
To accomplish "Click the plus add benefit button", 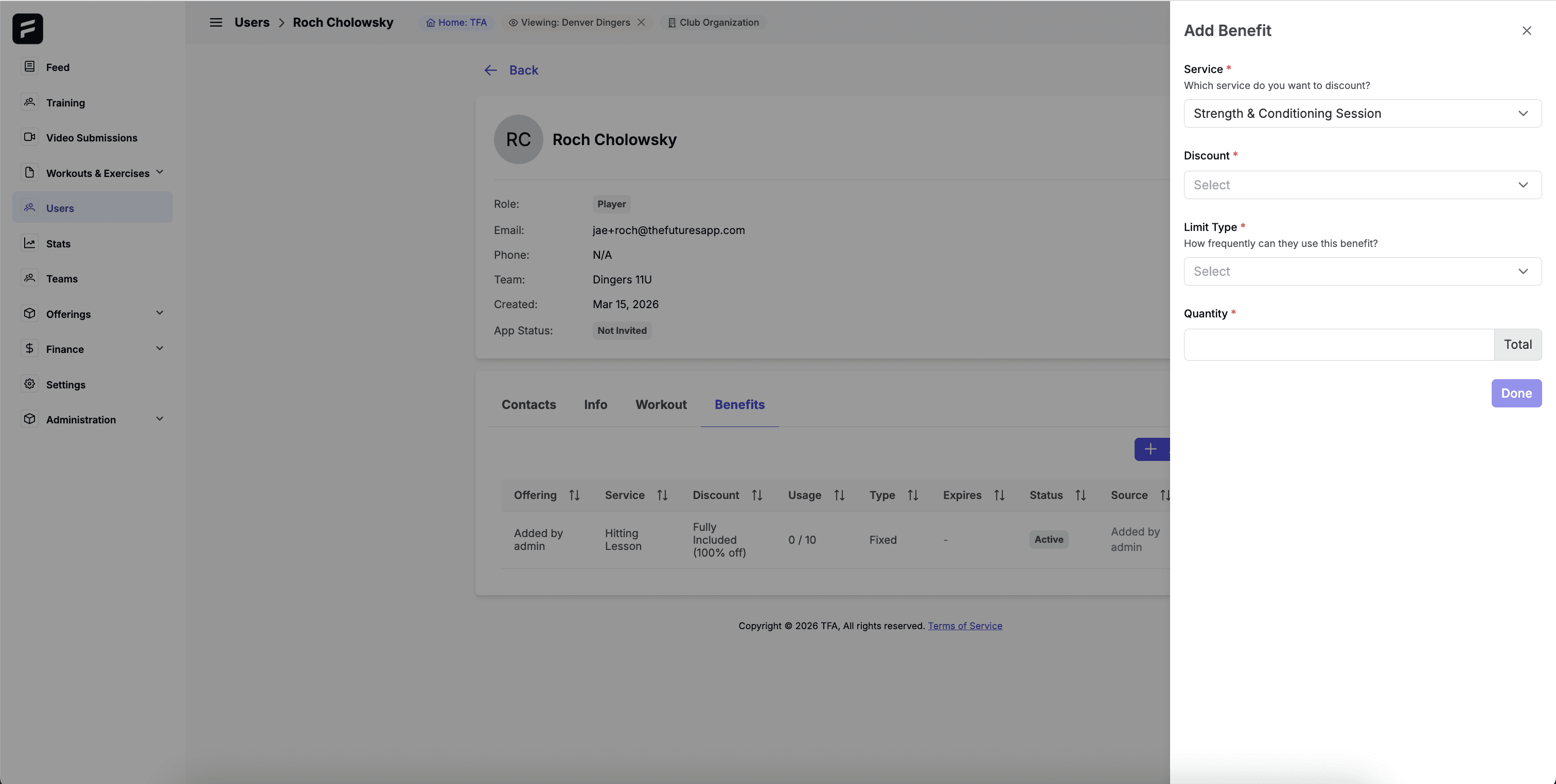I will pyautogui.click(x=1150, y=450).
